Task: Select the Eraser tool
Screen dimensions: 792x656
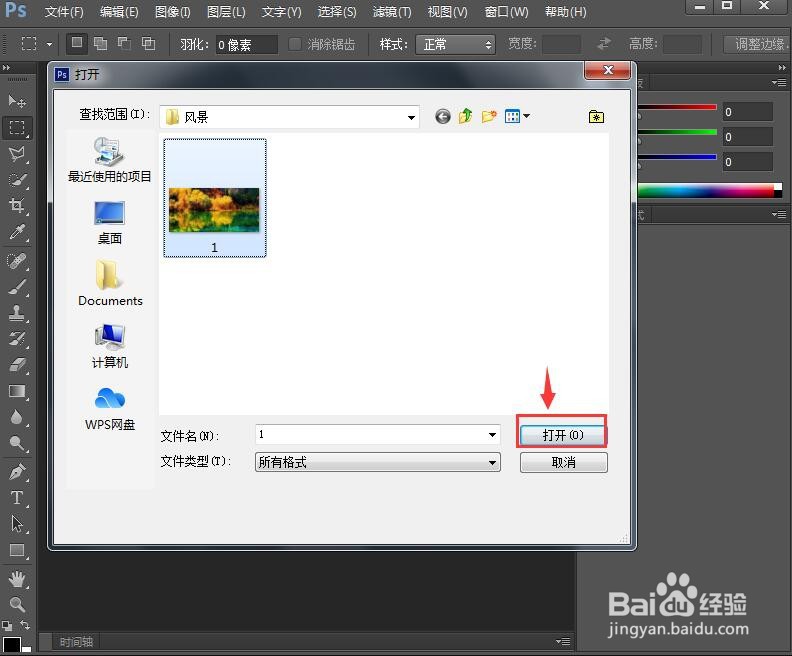Action: 17,365
